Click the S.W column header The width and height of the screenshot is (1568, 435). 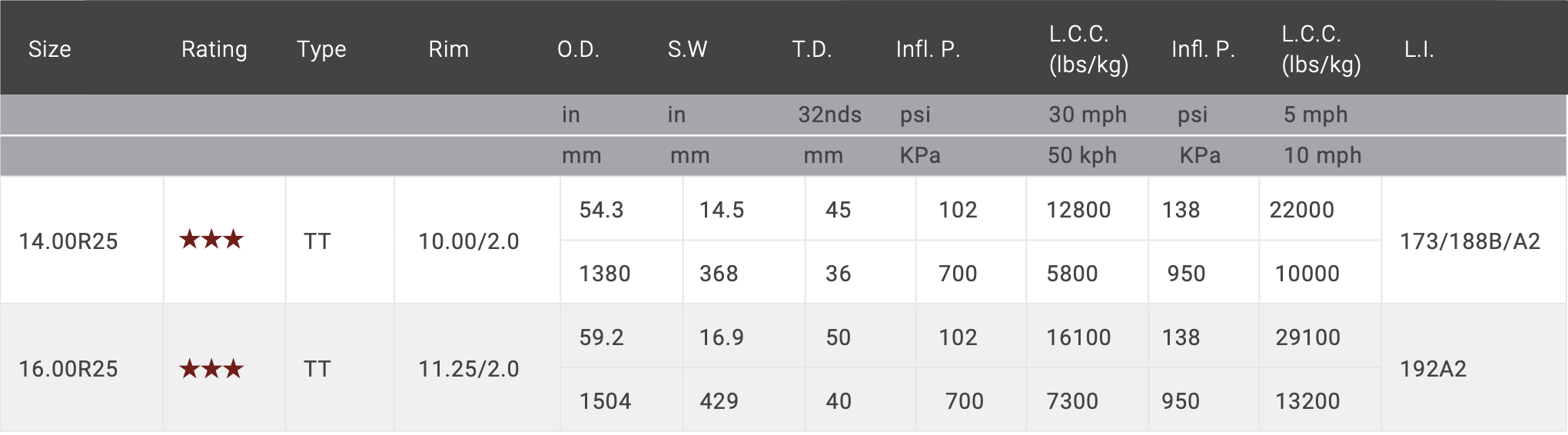[x=687, y=49]
